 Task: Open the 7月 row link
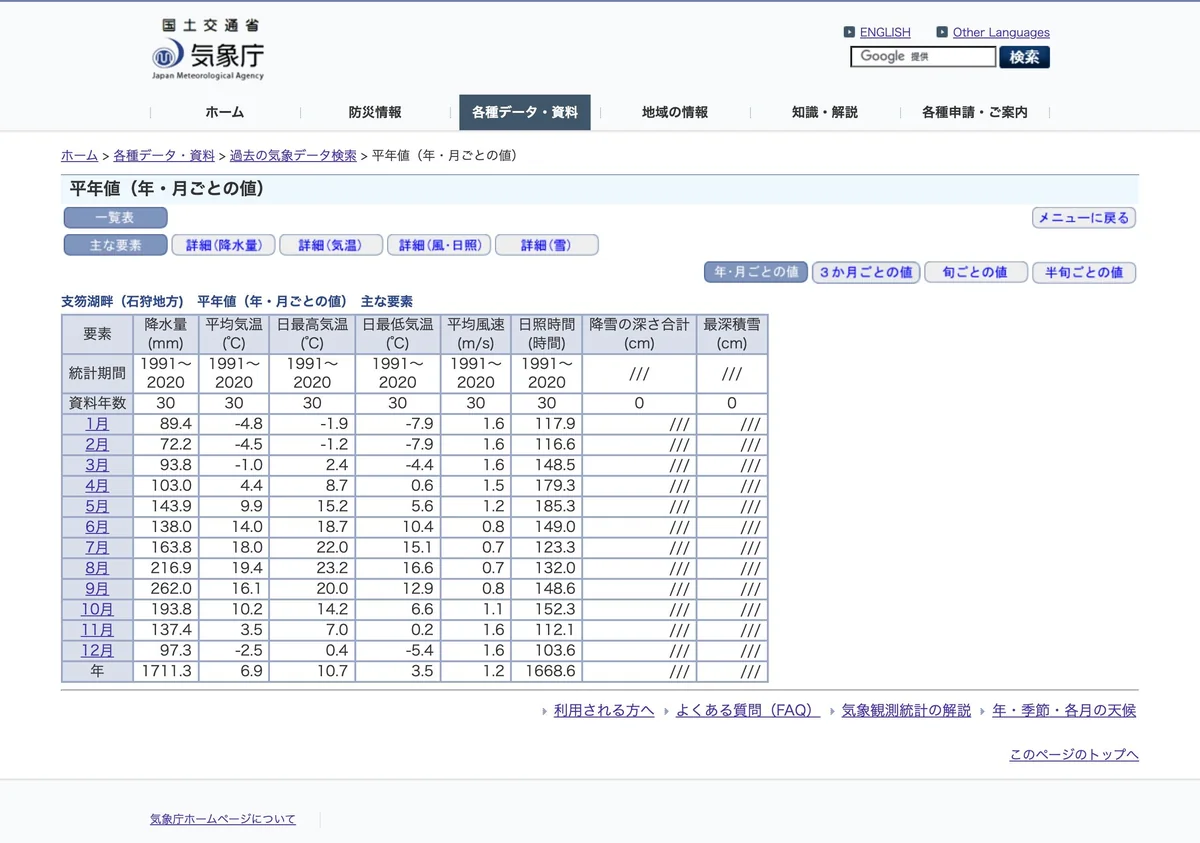pos(97,548)
